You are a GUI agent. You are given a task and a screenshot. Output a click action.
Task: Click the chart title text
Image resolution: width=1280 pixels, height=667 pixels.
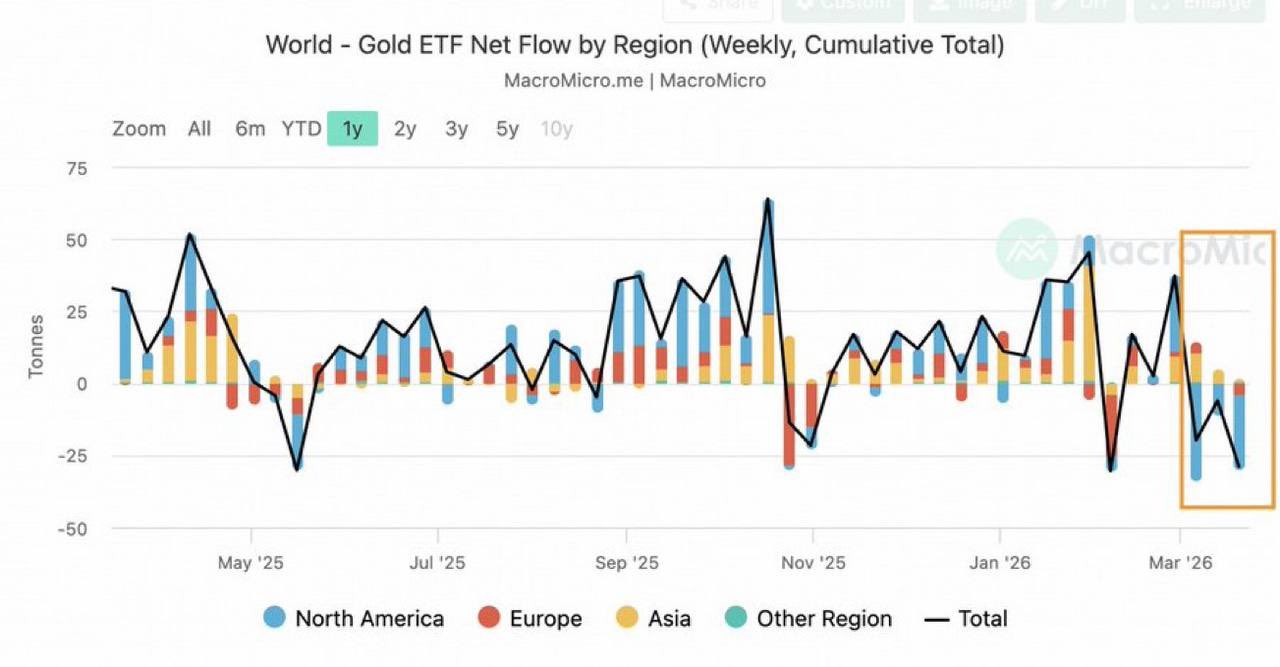pyautogui.click(x=634, y=45)
